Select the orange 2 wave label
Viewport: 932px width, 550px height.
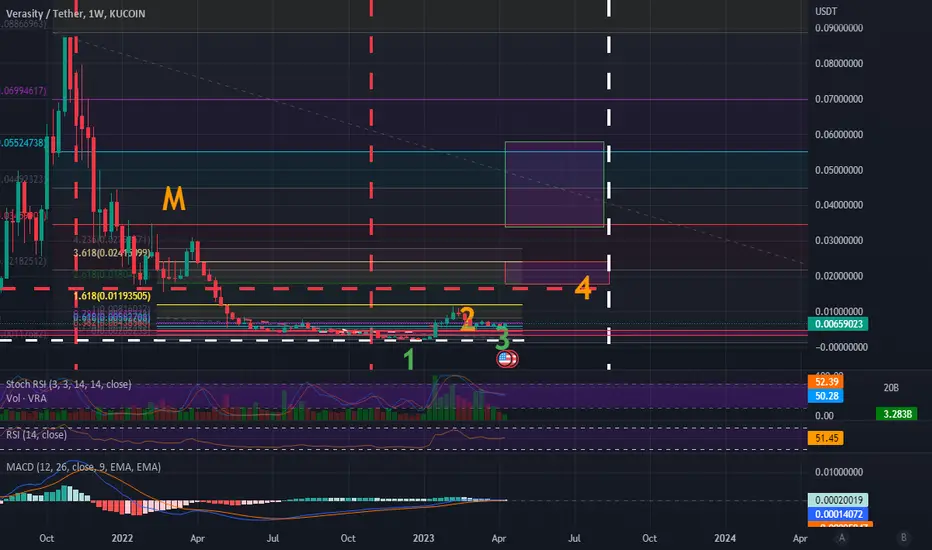coord(467,319)
